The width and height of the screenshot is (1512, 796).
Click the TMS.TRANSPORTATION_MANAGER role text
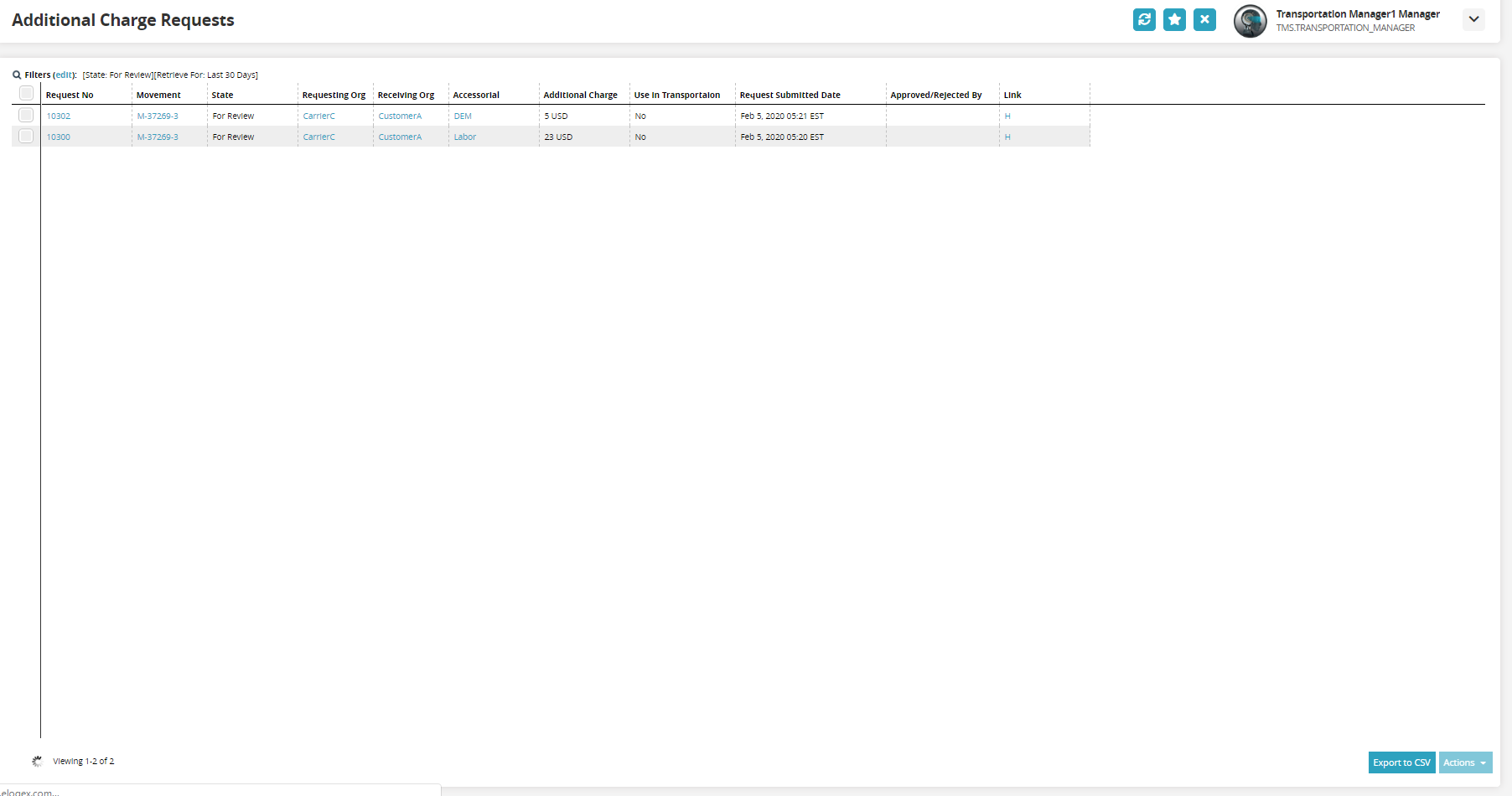click(x=1345, y=28)
